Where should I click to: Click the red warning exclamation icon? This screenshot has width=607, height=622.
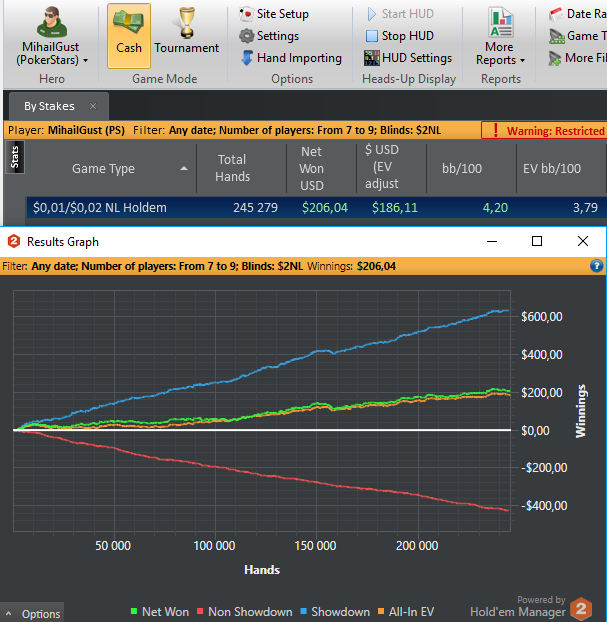(495, 130)
